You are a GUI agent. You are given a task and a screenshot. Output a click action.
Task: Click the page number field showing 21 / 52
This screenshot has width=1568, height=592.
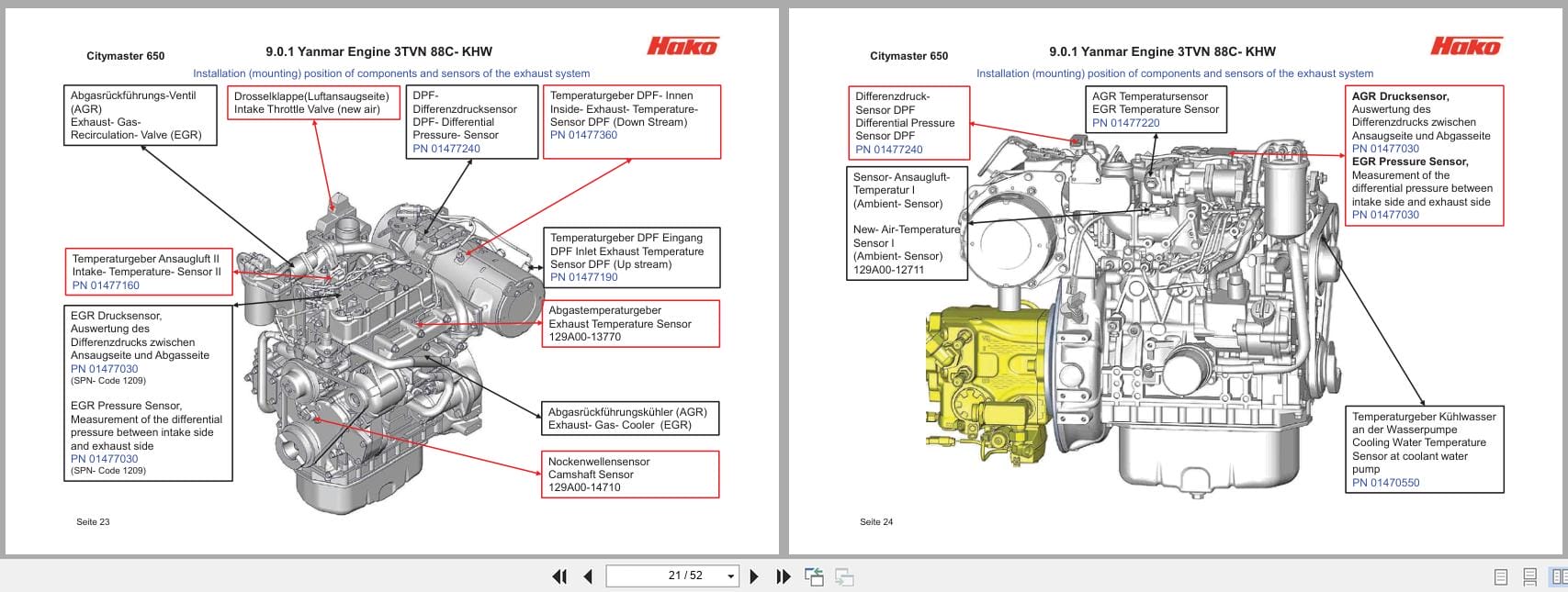click(x=673, y=575)
